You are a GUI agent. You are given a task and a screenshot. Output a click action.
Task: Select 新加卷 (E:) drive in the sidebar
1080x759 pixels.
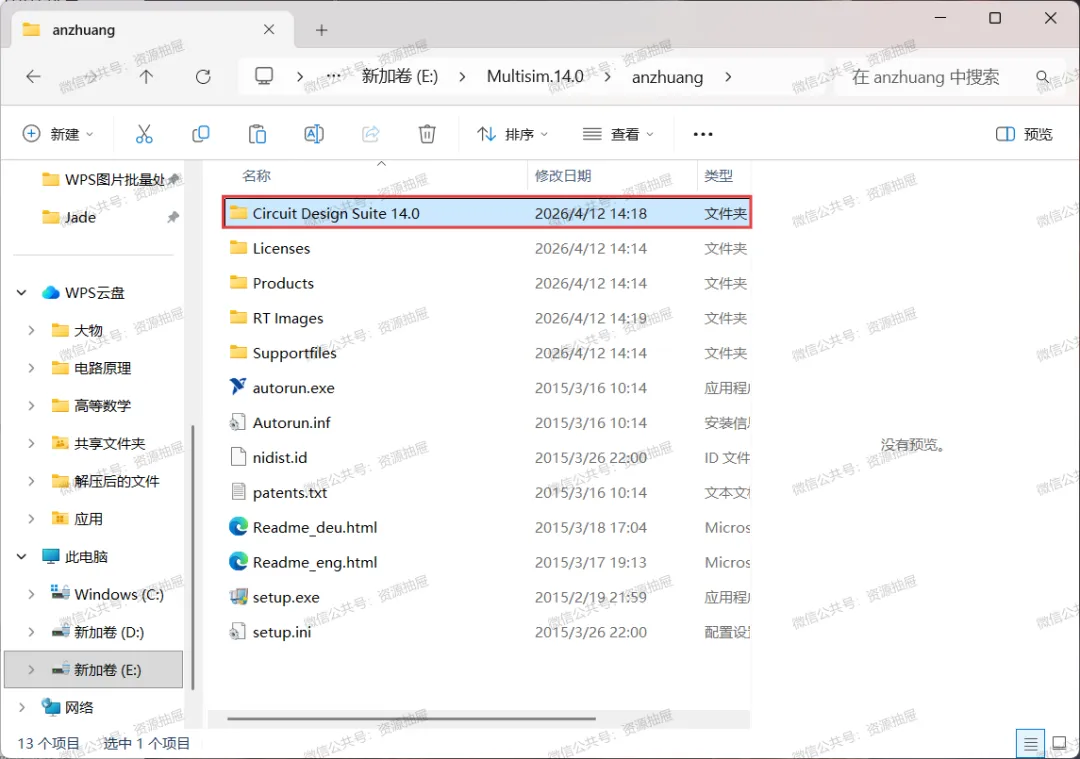click(x=94, y=669)
